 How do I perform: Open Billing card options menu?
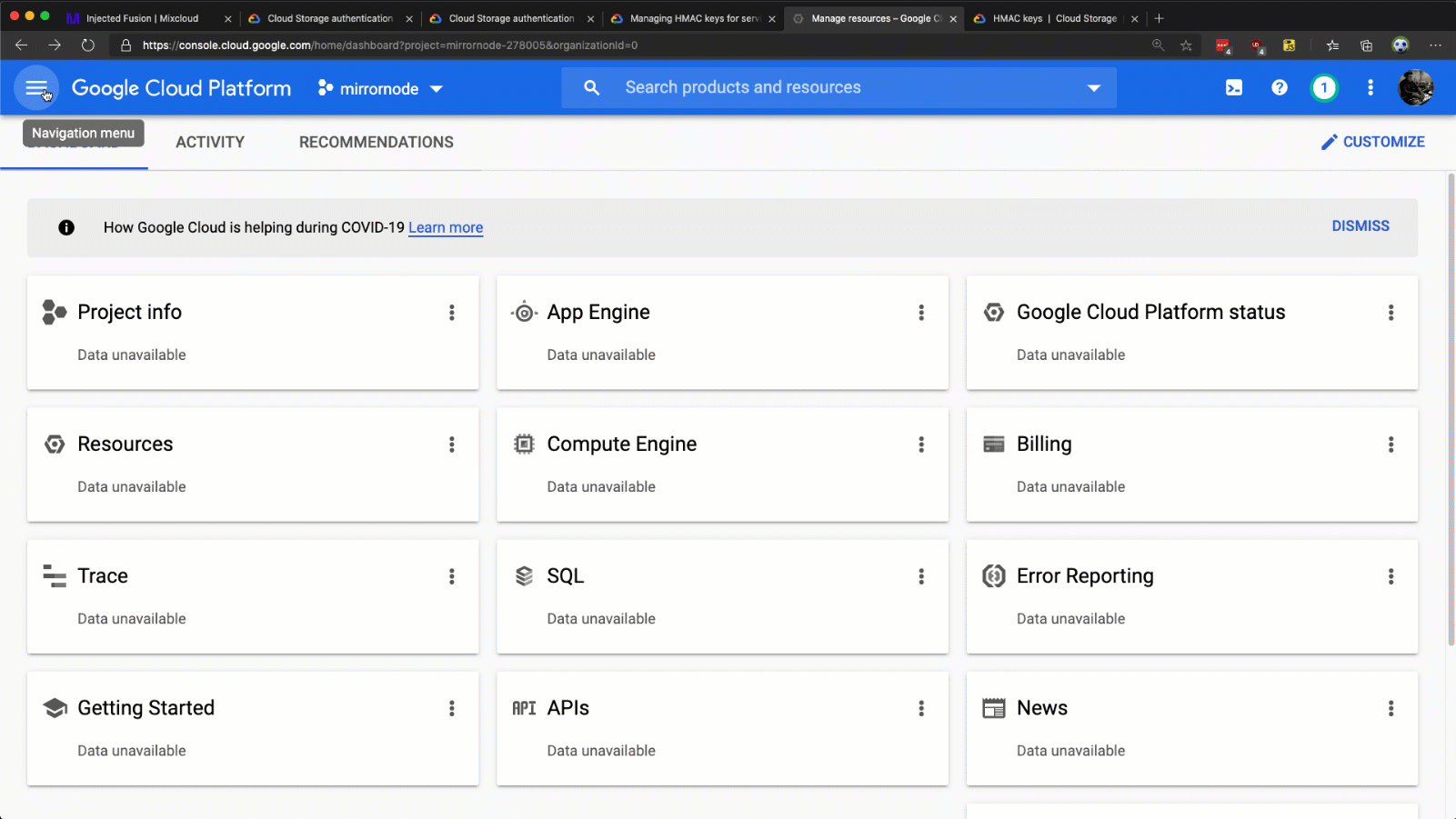(1391, 444)
